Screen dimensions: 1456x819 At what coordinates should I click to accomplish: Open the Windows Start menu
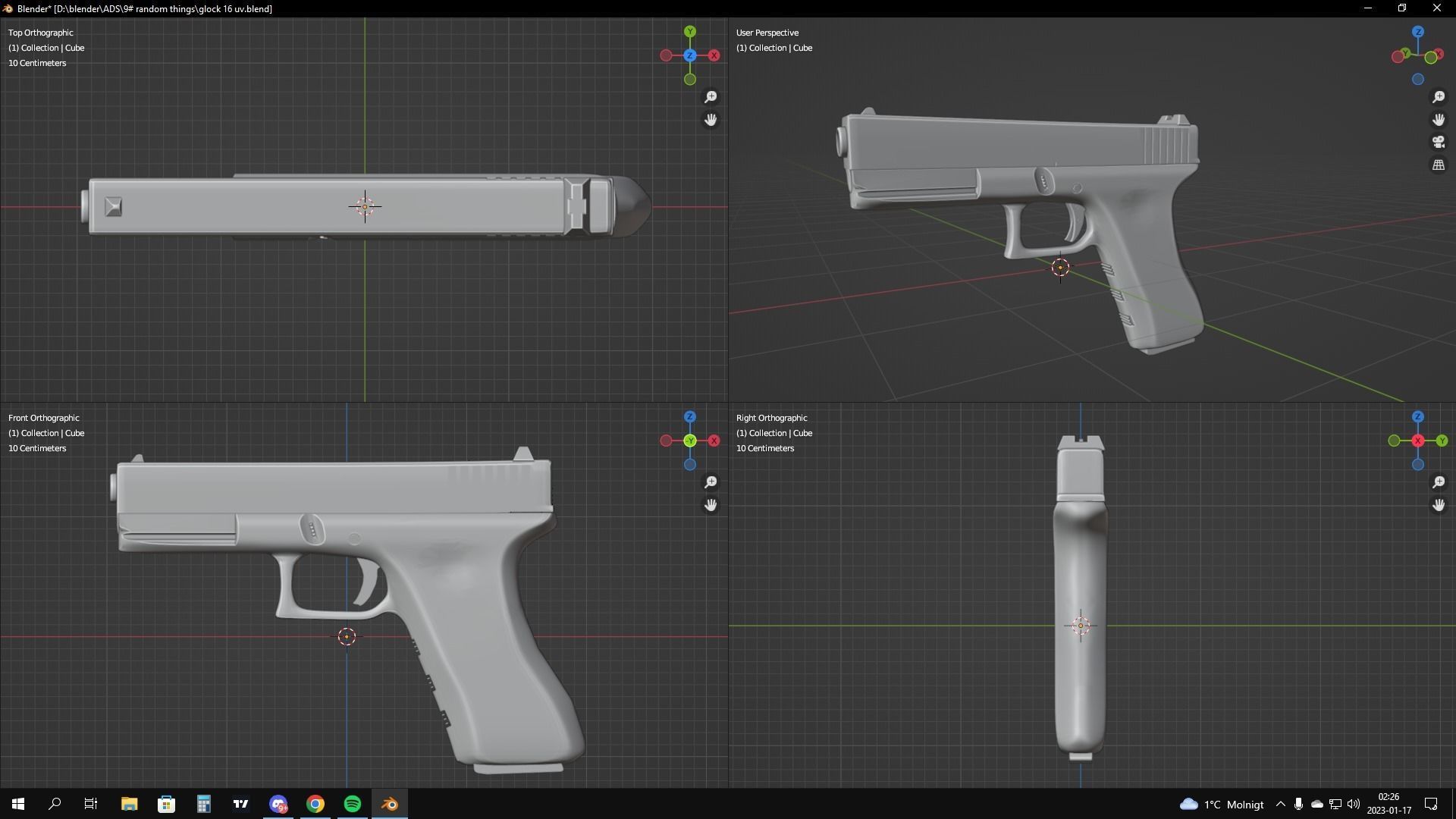click(18, 804)
